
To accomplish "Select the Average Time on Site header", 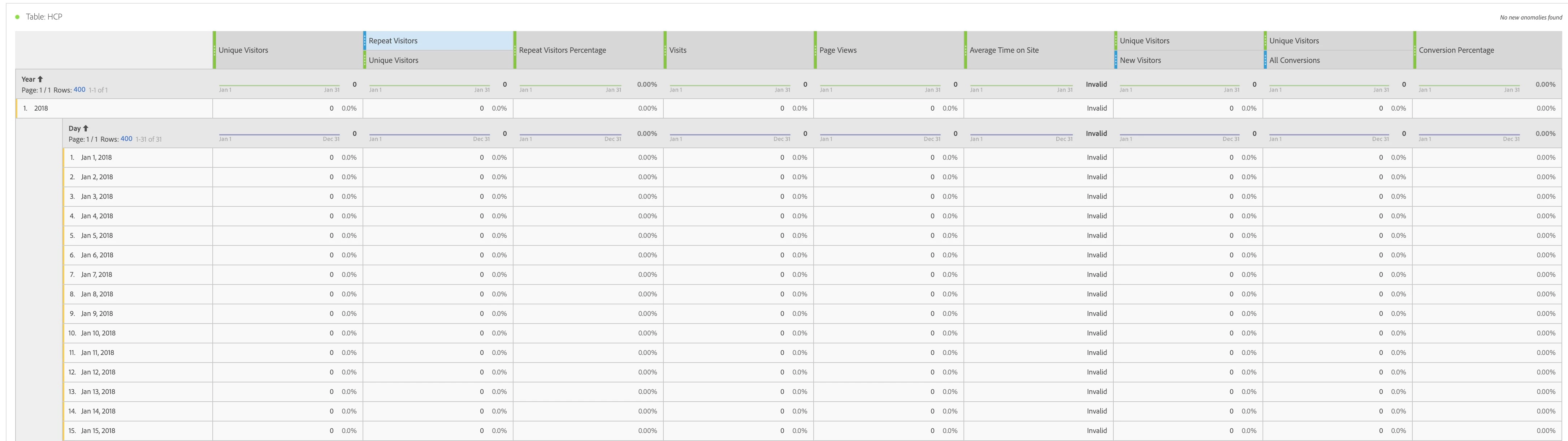I will click(x=1004, y=50).
